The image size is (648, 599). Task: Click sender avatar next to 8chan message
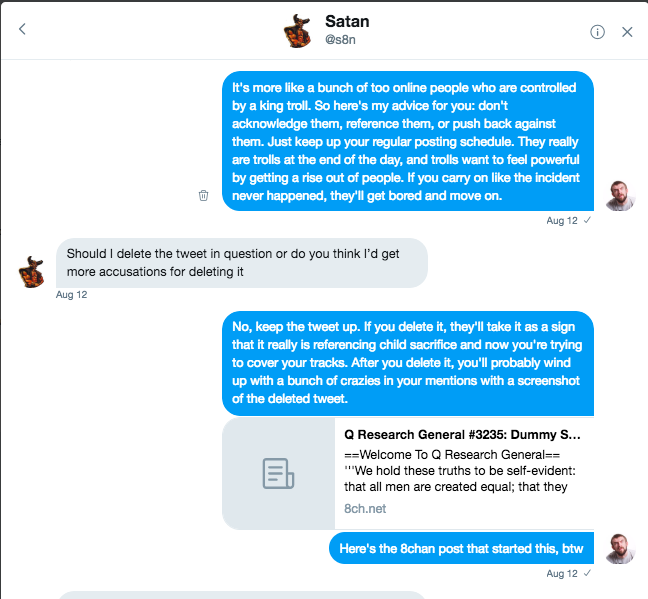[x=620, y=549]
